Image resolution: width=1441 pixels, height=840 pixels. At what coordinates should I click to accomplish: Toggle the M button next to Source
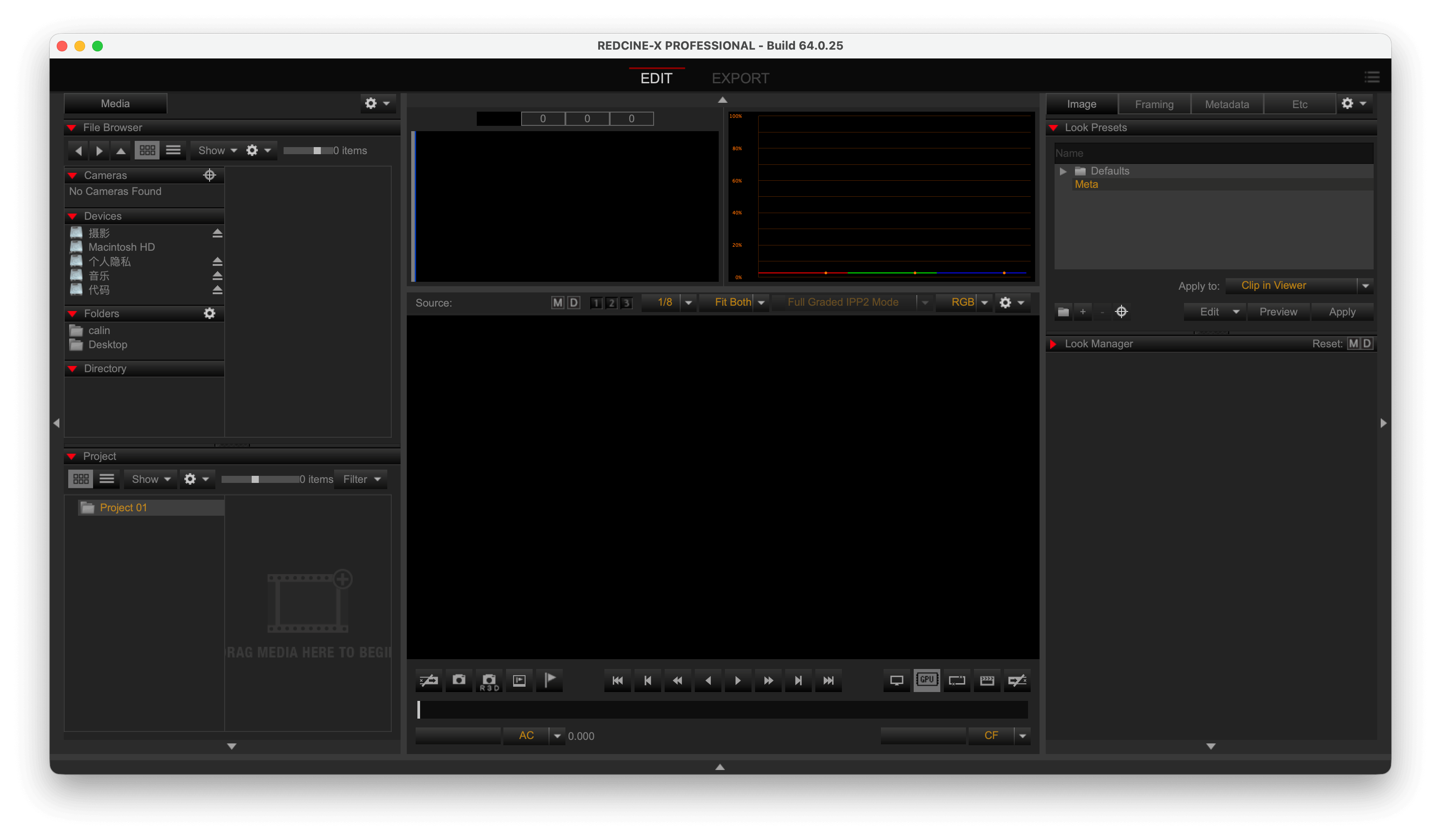click(557, 303)
